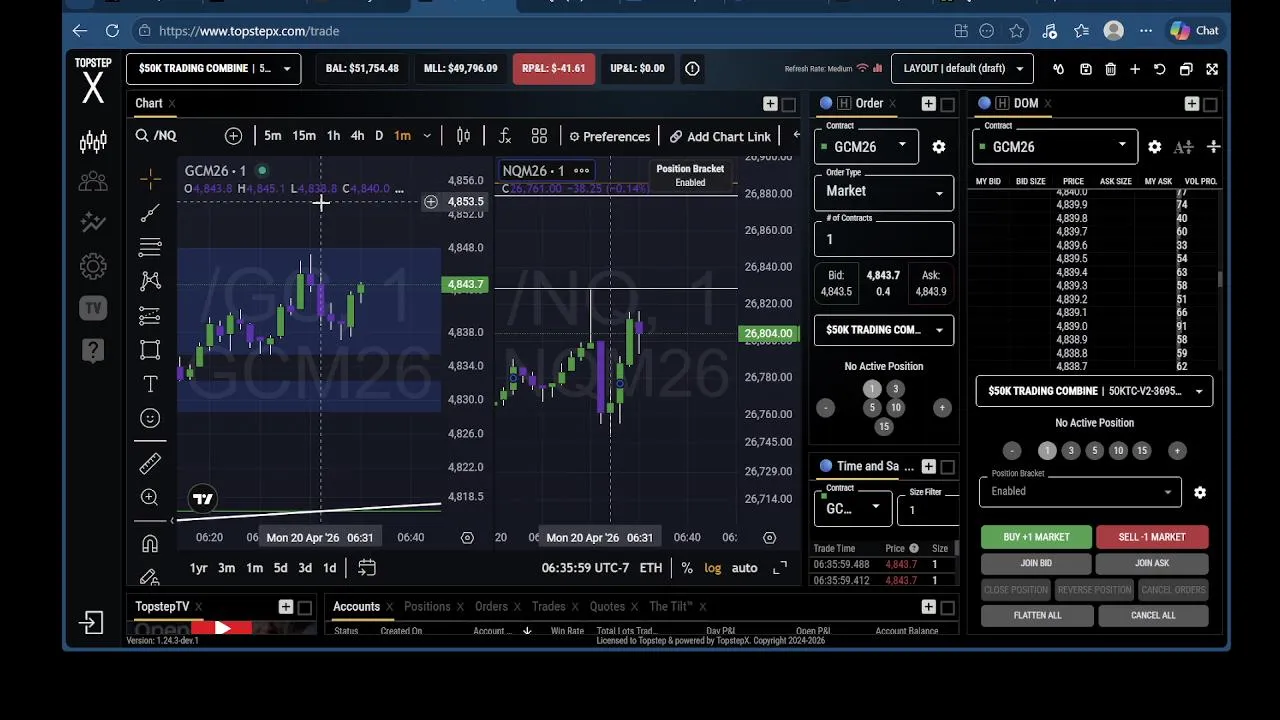Screen dimensions: 1280x720
Task: Open the DOM account 50KTC-V2 dropdown
Action: point(1095,391)
